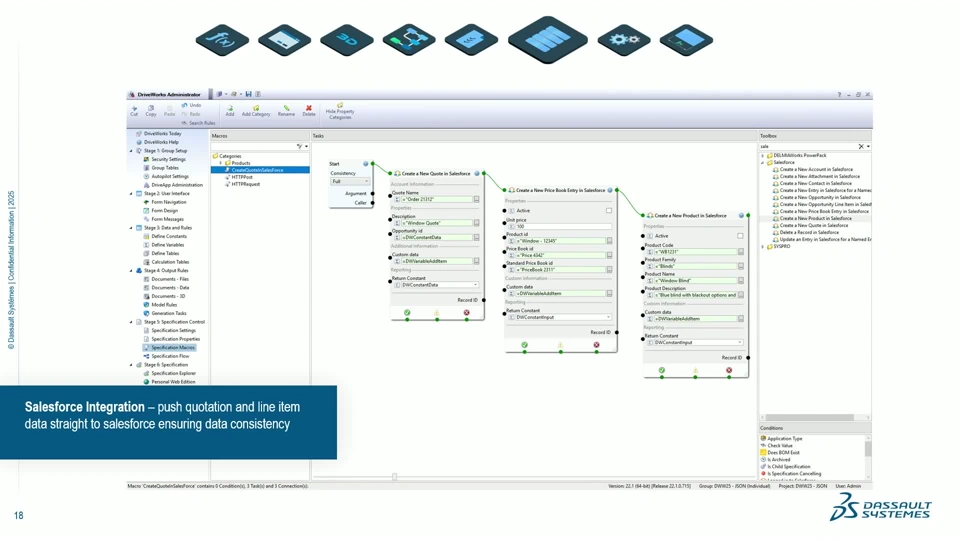This screenshot has width=960, height=540.
Task: Open Model Rules
Action: point(164,305)
